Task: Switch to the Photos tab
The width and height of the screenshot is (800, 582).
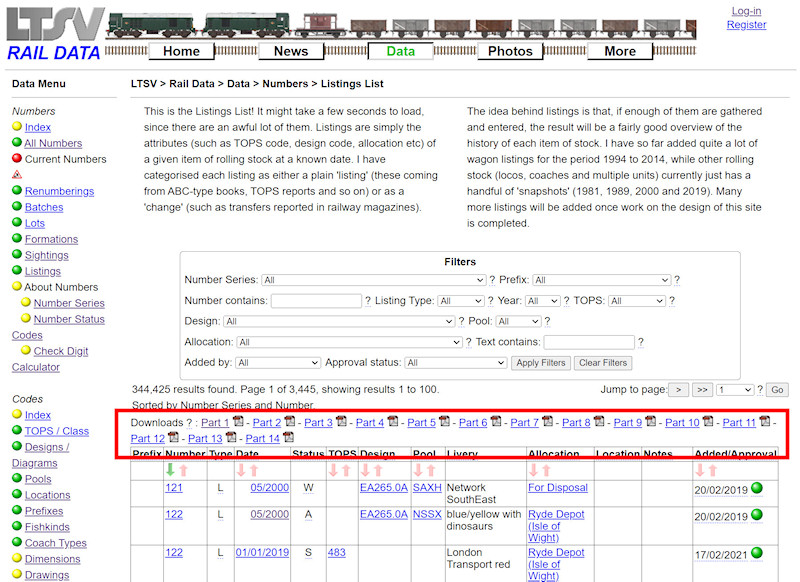Action: point(510,50)
